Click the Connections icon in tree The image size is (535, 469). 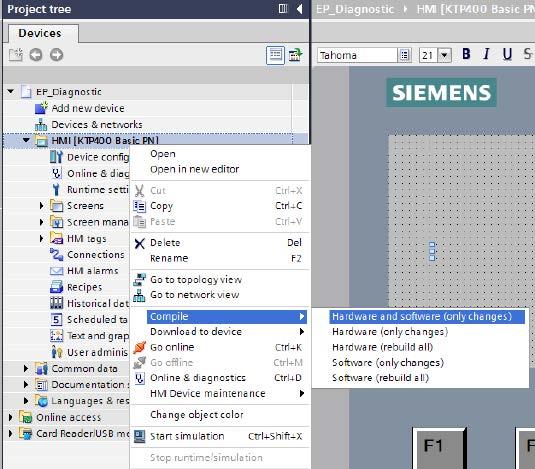pos(56,254)
